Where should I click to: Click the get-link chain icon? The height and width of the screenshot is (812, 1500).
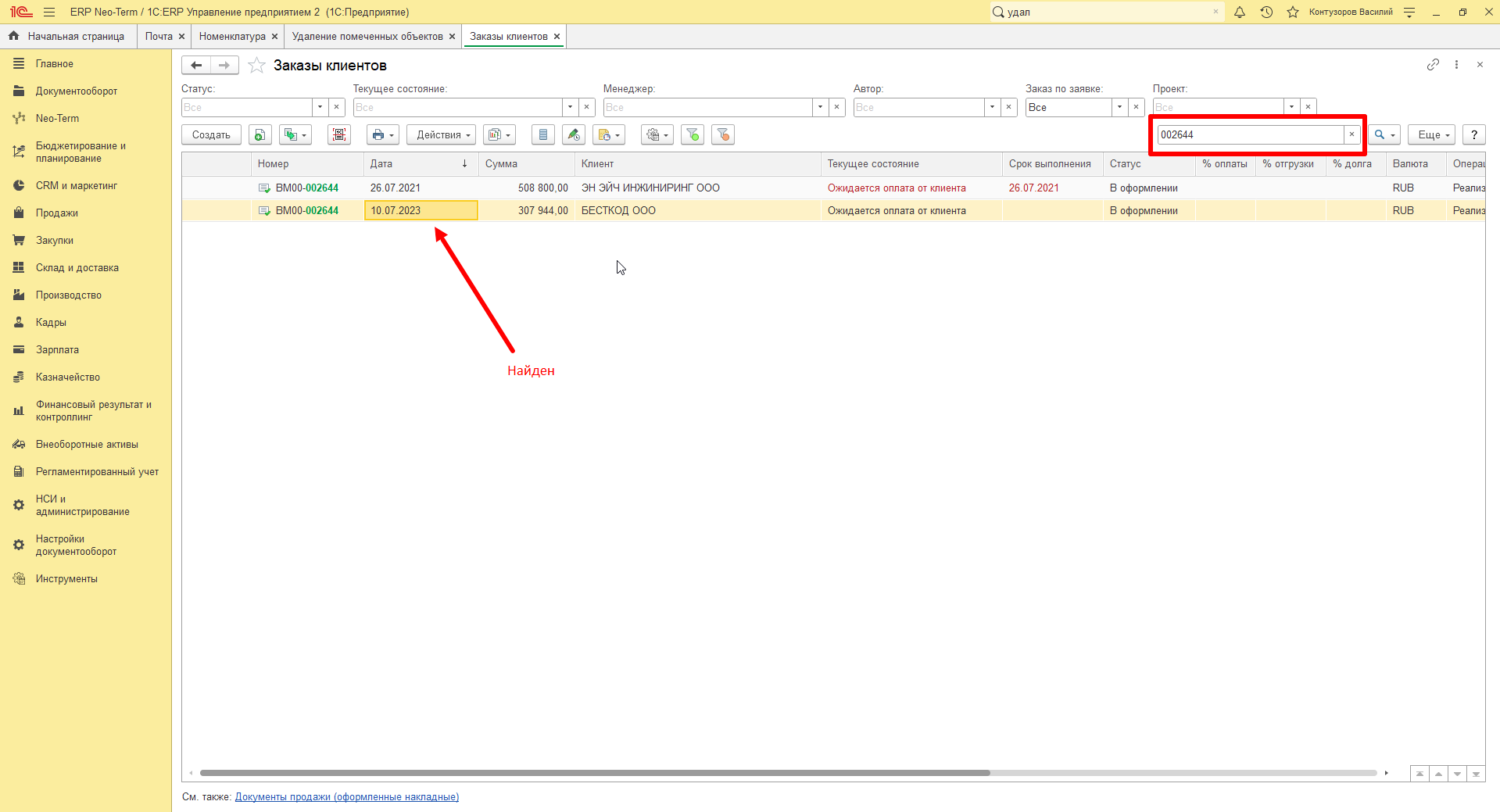point(1433,65)
